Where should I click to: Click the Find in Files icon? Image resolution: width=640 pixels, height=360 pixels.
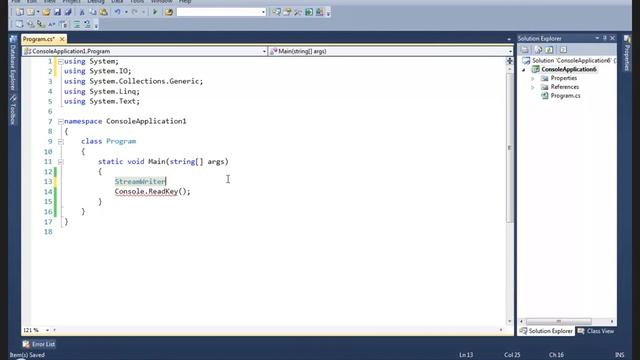click(169, 12)
